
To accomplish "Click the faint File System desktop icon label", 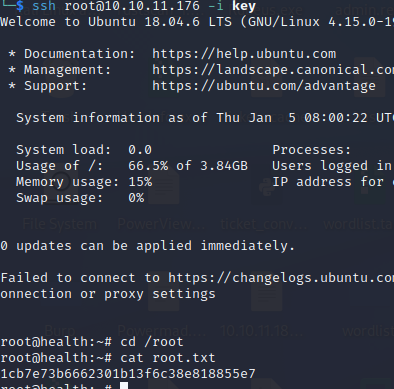I will pos(60,224).
